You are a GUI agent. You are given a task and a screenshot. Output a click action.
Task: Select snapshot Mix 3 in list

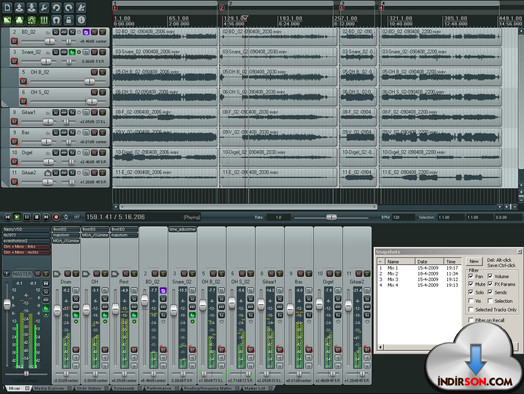click(x=419, y=279)
